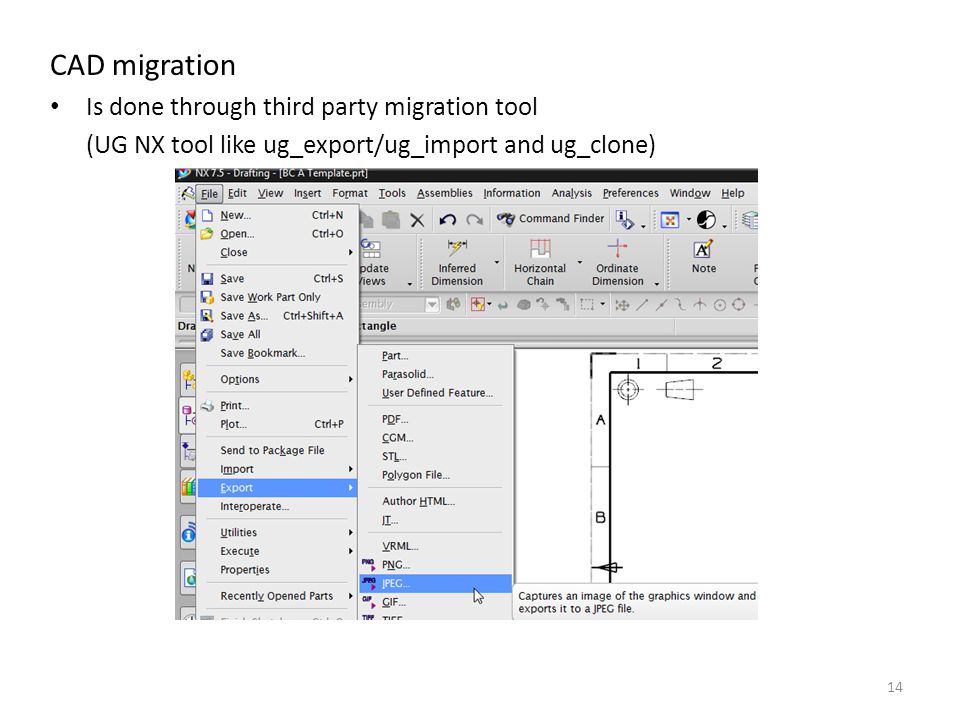Click the New file icon in File menu
This screenshot has width=960, height=720.
coord(208,216)
